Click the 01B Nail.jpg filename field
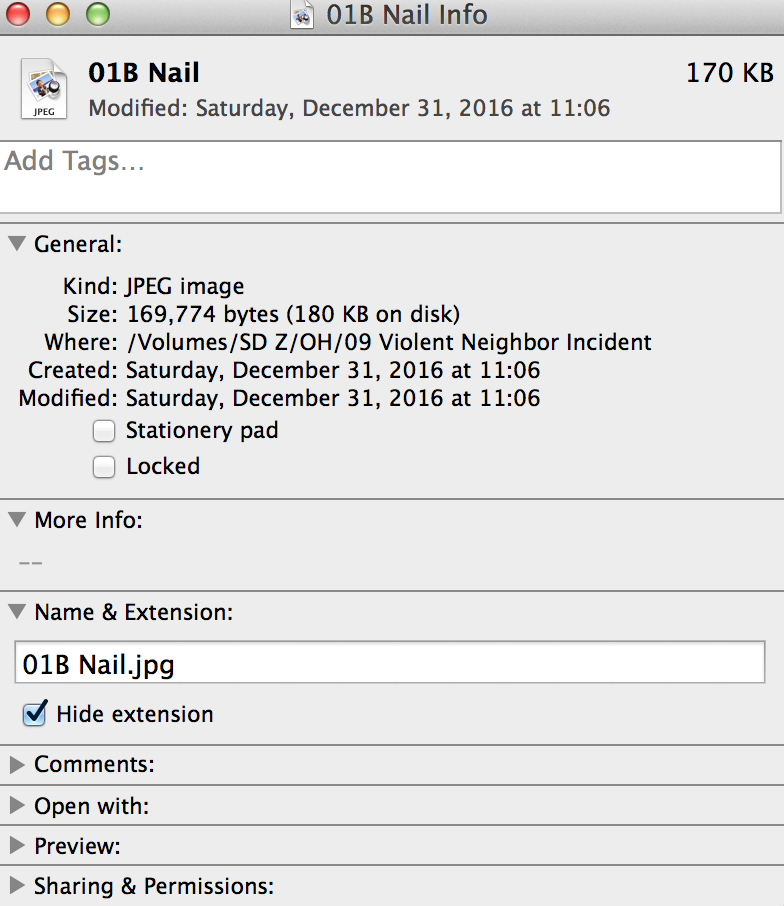 pyautogui.click(x=390, y=662)
